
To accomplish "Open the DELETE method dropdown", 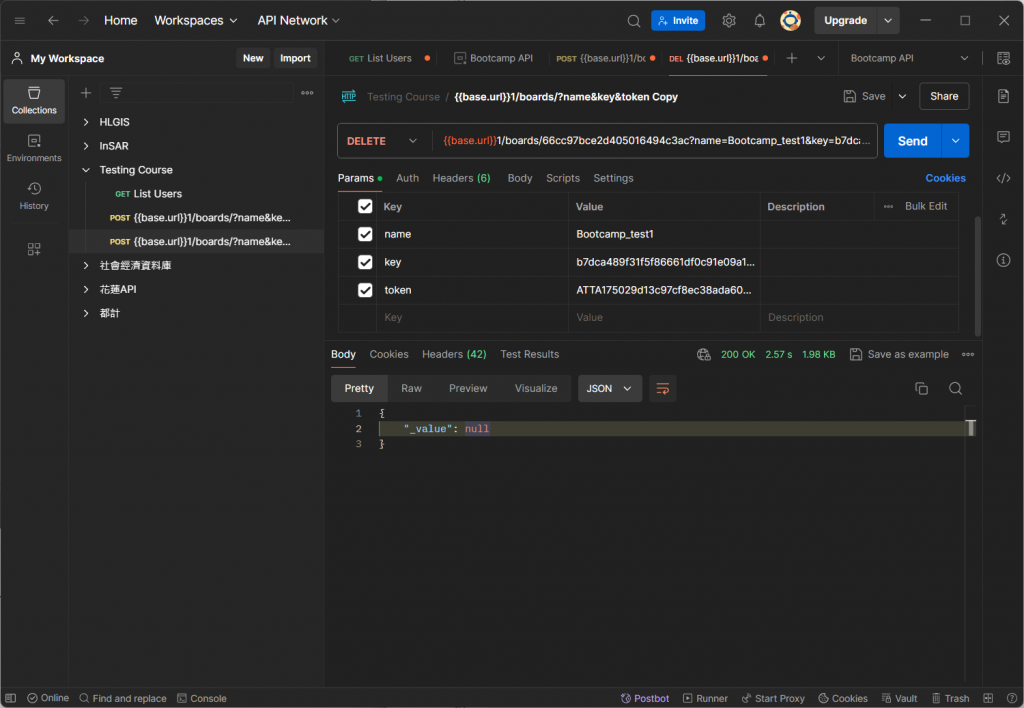I will tap(382, 141).
